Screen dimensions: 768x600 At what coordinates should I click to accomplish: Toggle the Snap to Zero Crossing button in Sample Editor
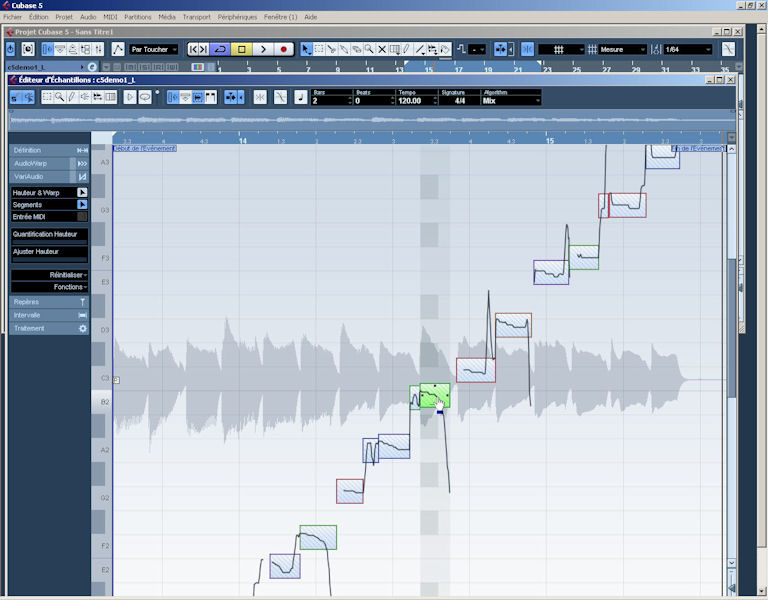tap(260, 97)
